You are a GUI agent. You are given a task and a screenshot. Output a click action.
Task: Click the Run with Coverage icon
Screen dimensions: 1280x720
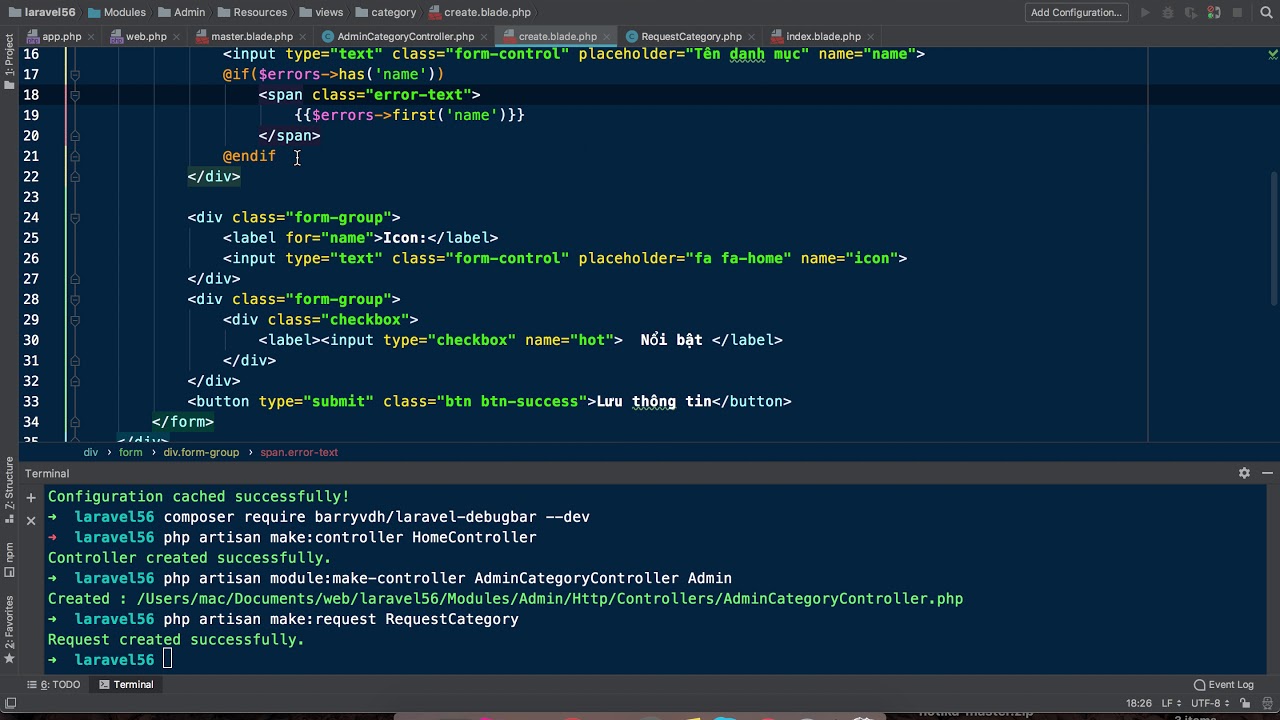tap(1192, 12)
